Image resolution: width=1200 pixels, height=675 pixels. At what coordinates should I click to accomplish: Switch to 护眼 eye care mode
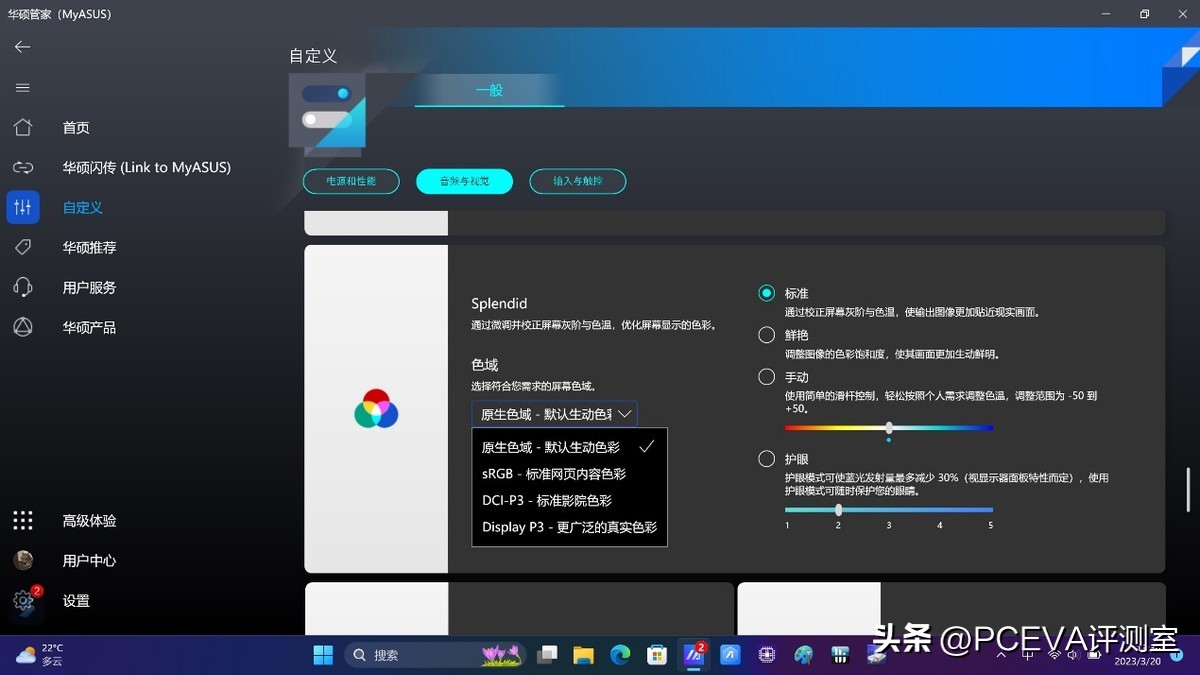pyautogui.click(x=766, y=458)
